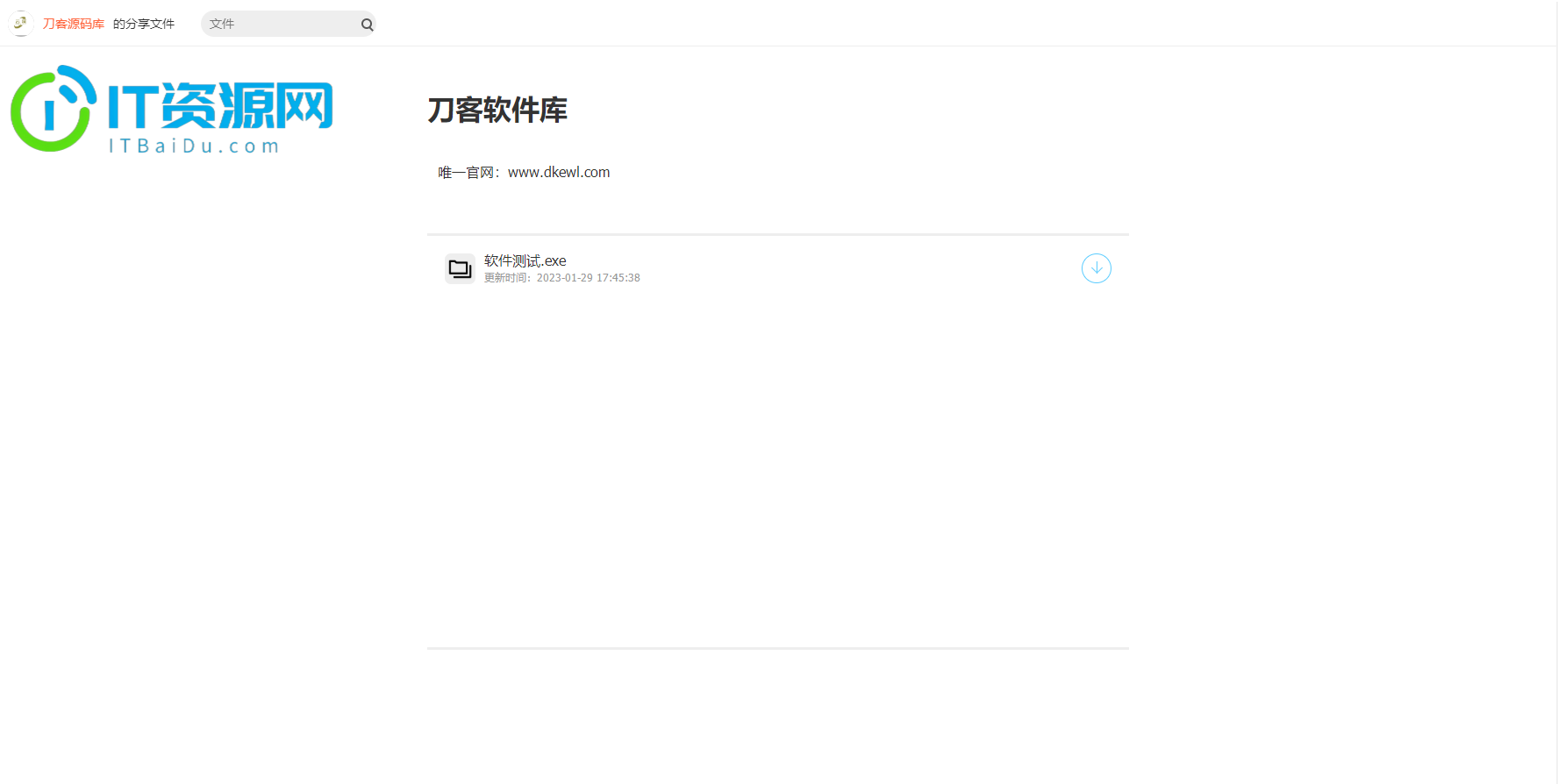Open the IT资源网 logo image

point(172,109)
